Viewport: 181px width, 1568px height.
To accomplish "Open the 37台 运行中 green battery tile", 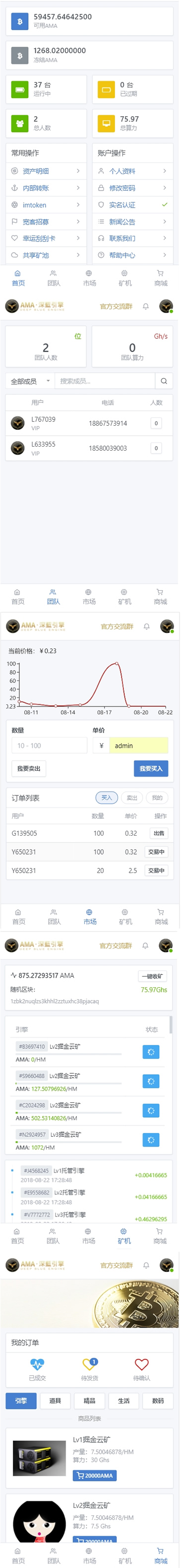I will click(46, 89).
